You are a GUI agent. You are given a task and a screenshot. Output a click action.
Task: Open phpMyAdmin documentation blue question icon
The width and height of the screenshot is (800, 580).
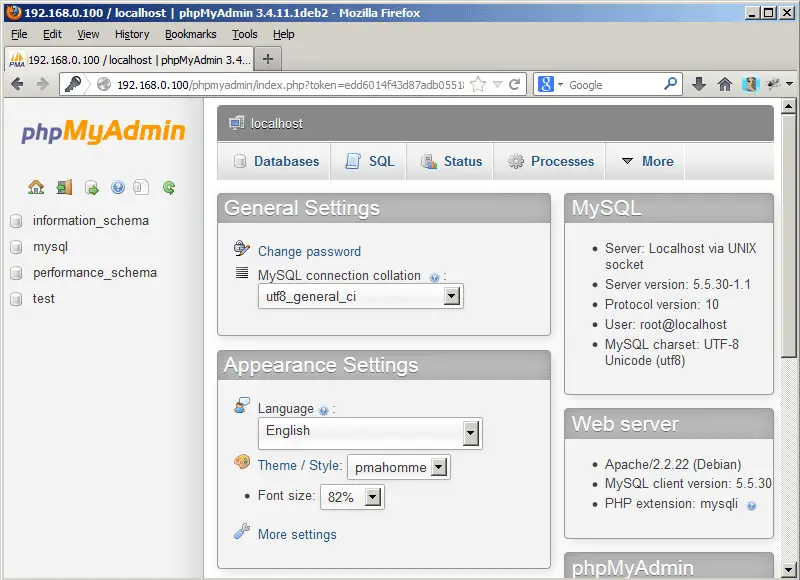[118, 187]
